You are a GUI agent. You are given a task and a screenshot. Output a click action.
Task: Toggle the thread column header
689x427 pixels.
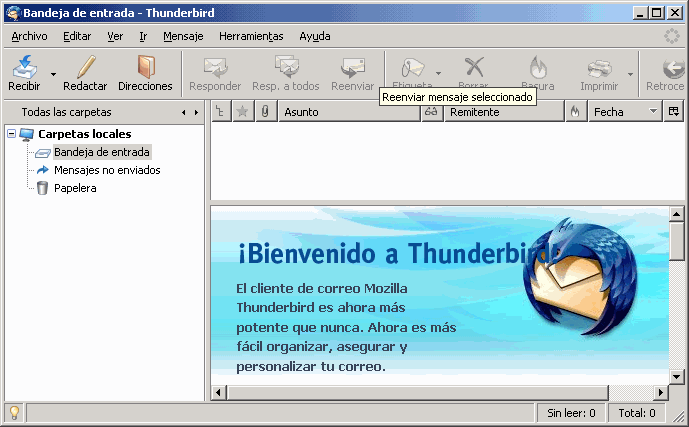pyautogui.click(x=221, y=112)
